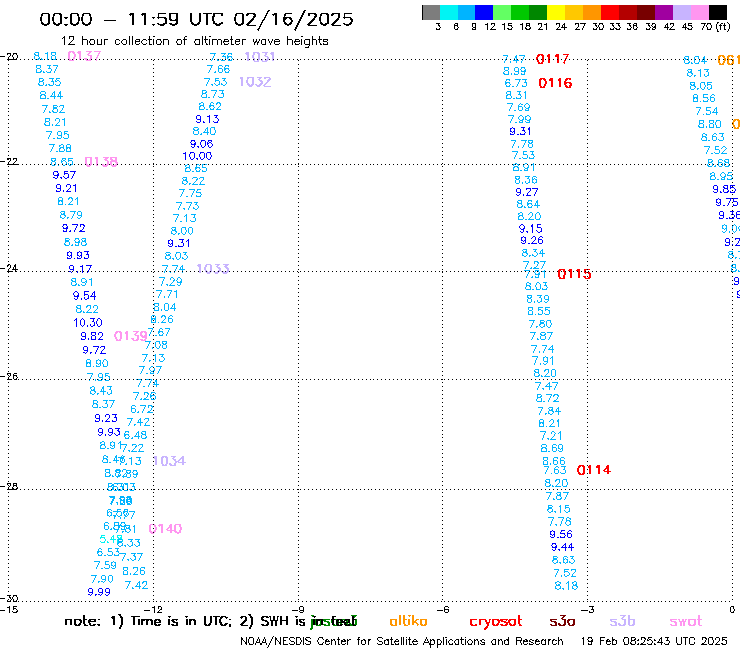Image resolution: width=740 pixels, height=650 pixels.
Task: Click the dark blue 12 ft legend swatch
Action: [x=484, y=12]
